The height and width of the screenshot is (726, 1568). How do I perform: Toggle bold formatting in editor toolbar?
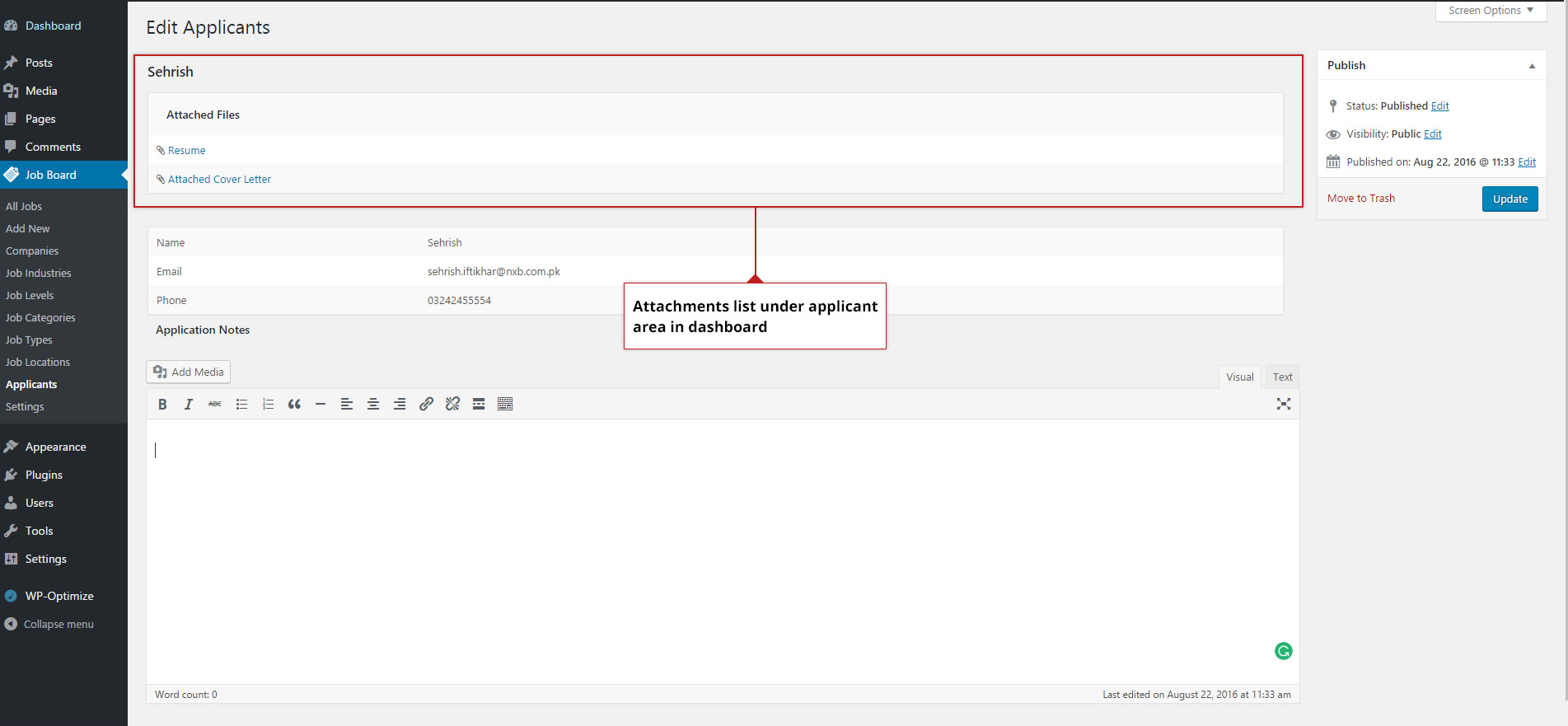pos(162,404)
